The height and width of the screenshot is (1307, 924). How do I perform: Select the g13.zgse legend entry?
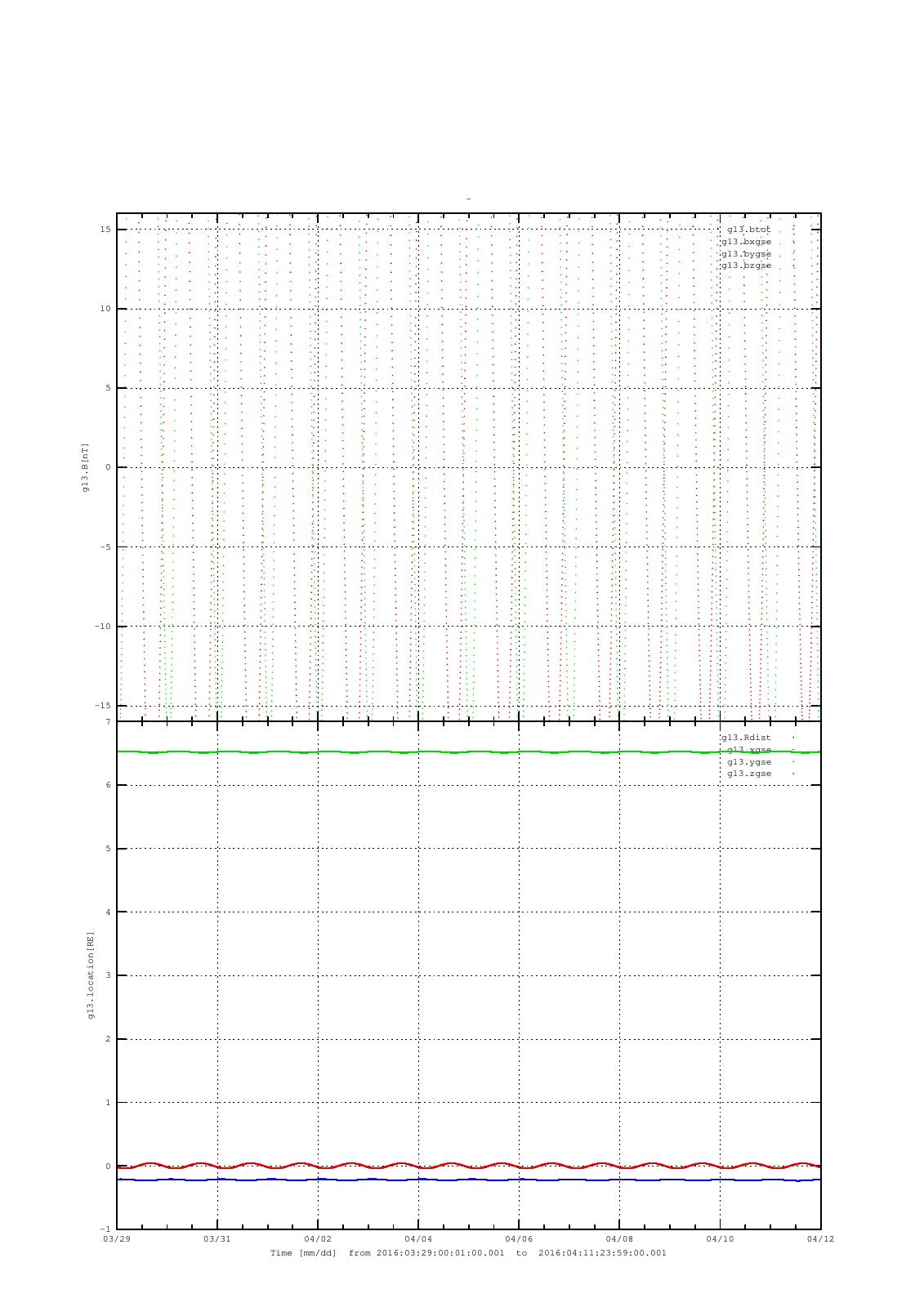(748, 774)
